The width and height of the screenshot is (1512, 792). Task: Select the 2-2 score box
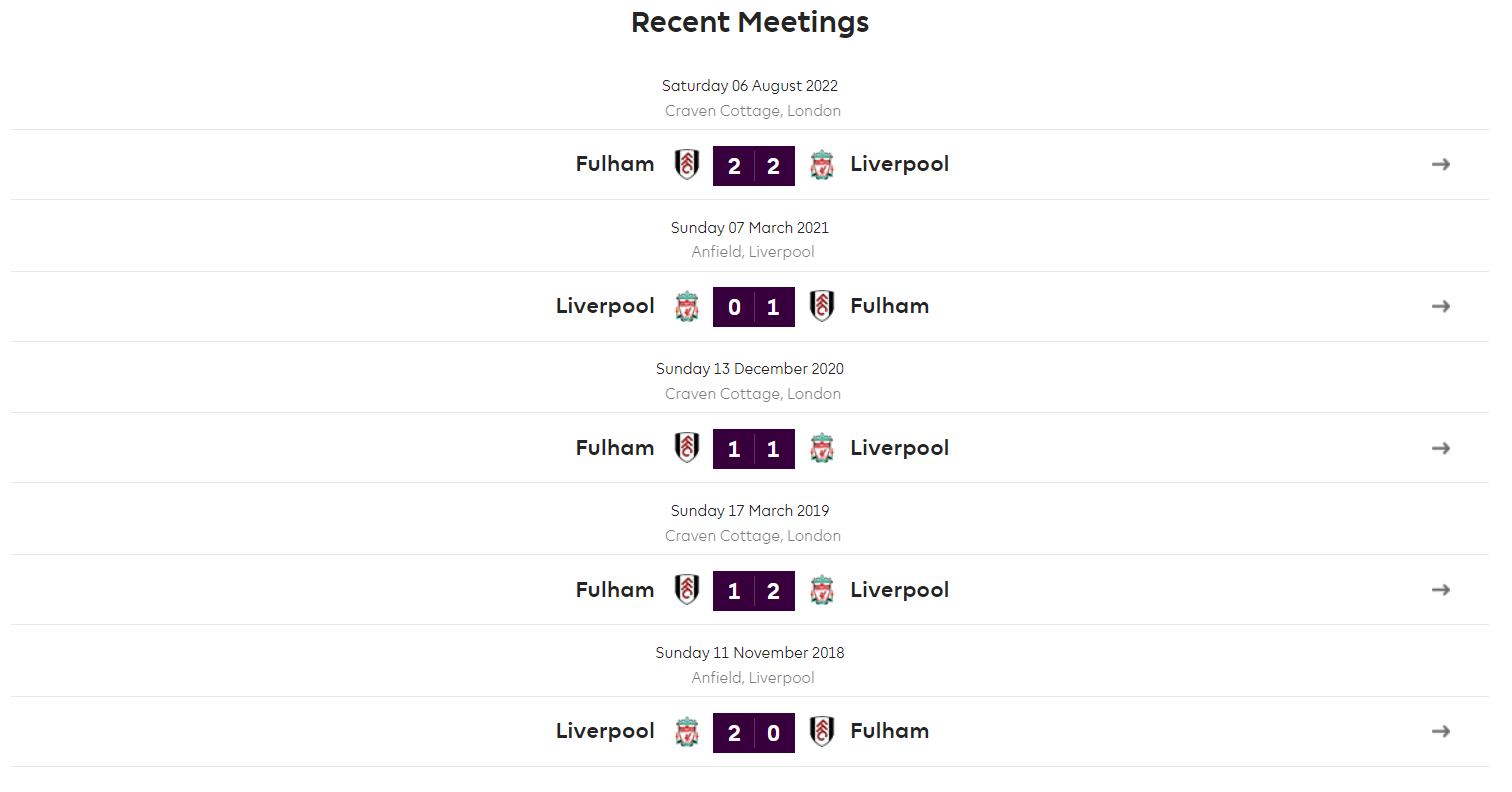point(754,166)
